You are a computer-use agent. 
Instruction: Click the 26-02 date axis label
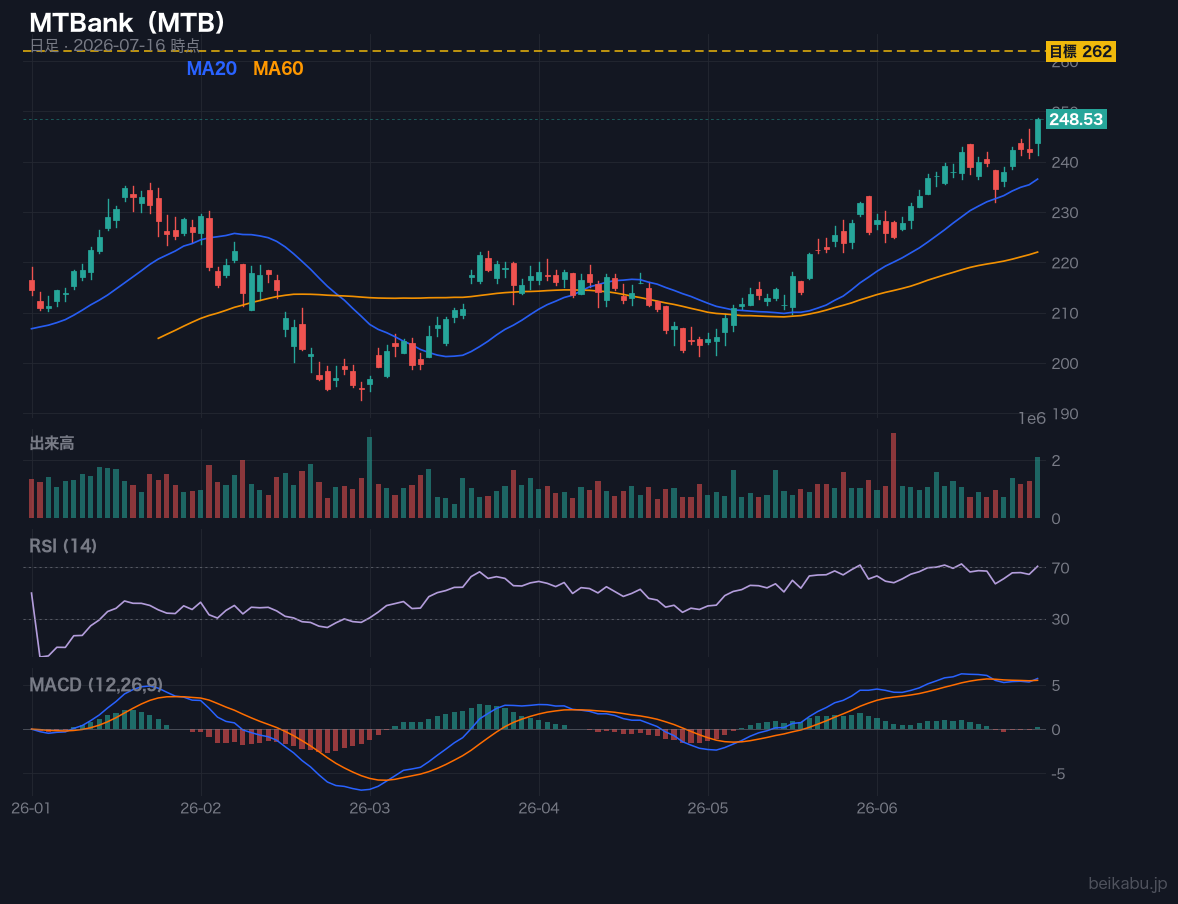coord(201,809)
